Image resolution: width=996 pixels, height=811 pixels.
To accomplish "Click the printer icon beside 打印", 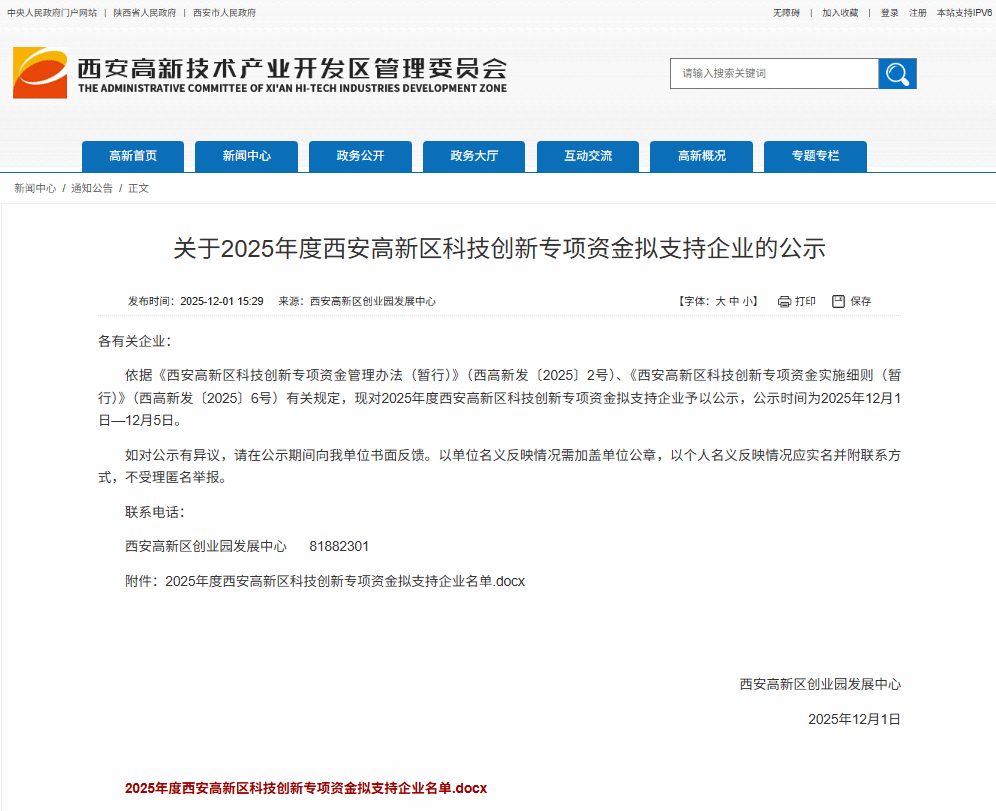I will pyautogui.click(x=784, y=301).
